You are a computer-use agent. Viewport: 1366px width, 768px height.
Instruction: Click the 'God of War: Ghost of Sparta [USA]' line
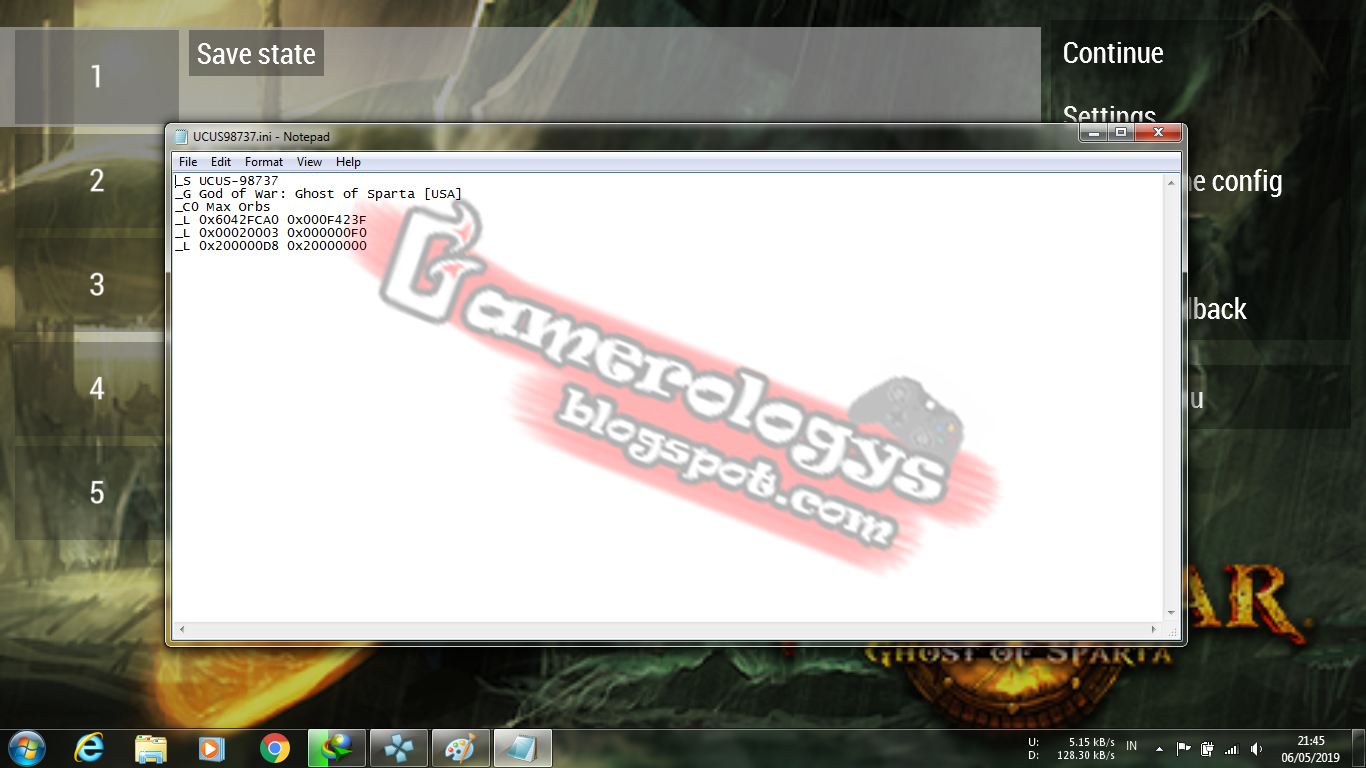tap(318, 194)
